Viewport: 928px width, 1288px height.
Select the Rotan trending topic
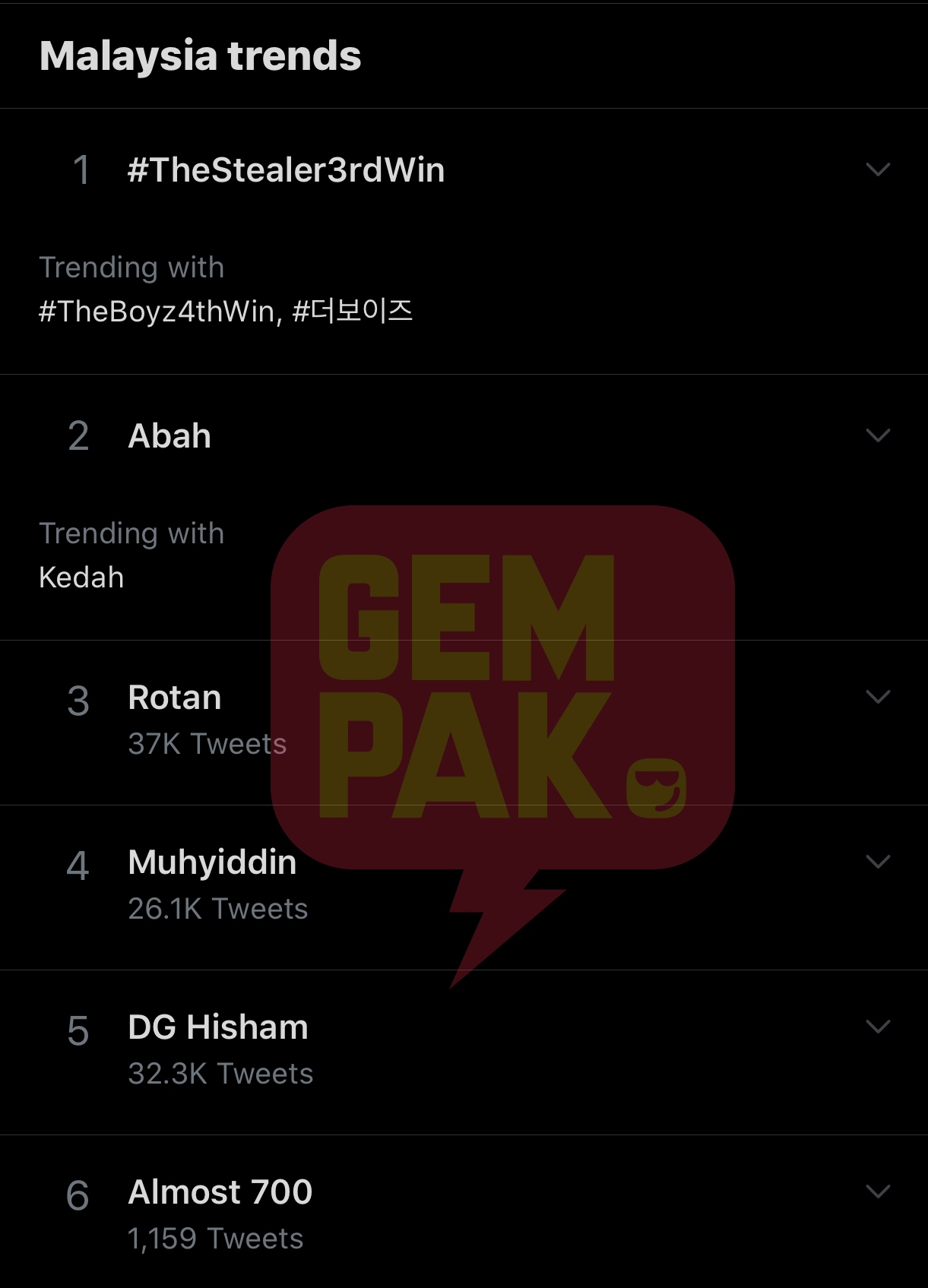[175, 698]
